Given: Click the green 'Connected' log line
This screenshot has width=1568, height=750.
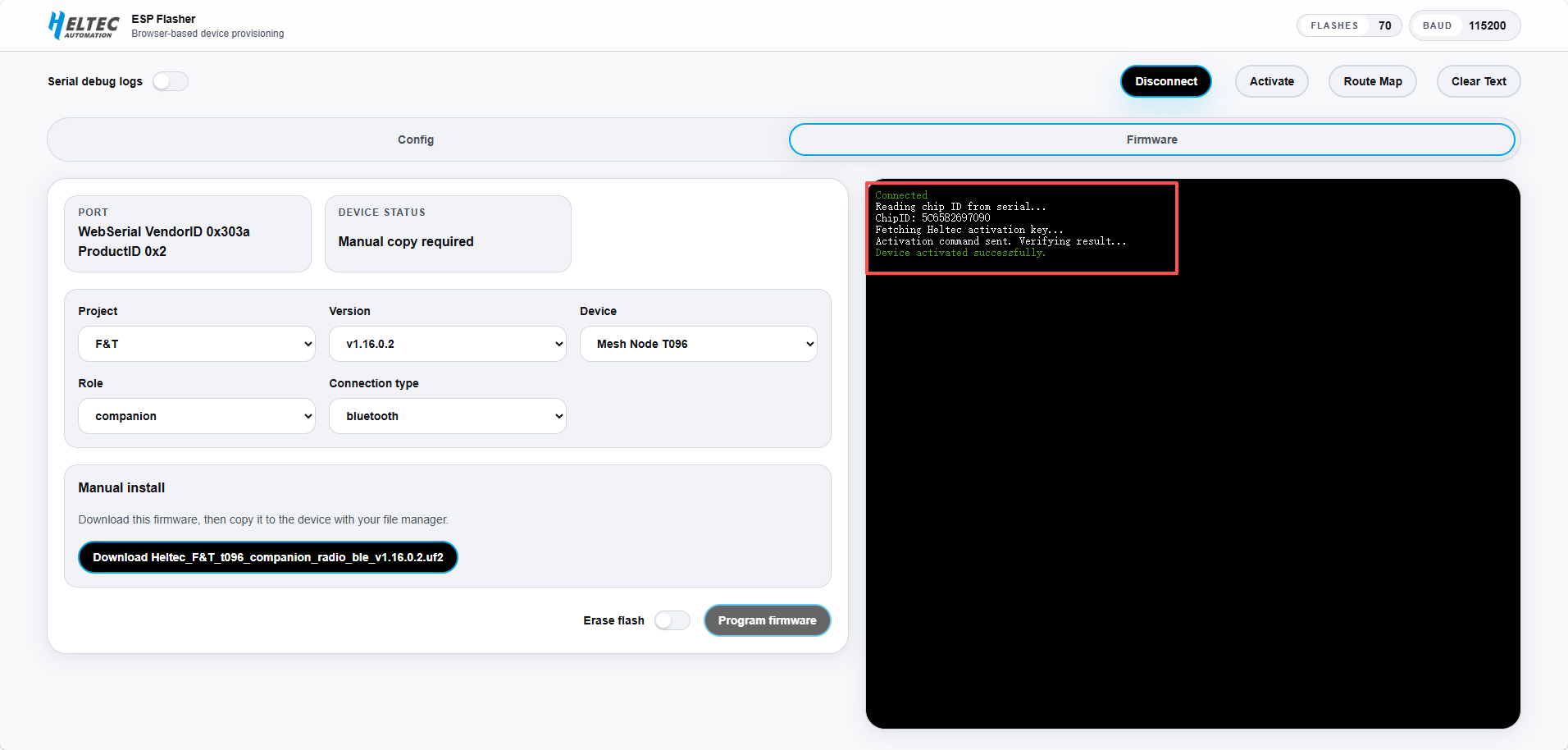Looking at the screenshot, I should pos(901,195).
